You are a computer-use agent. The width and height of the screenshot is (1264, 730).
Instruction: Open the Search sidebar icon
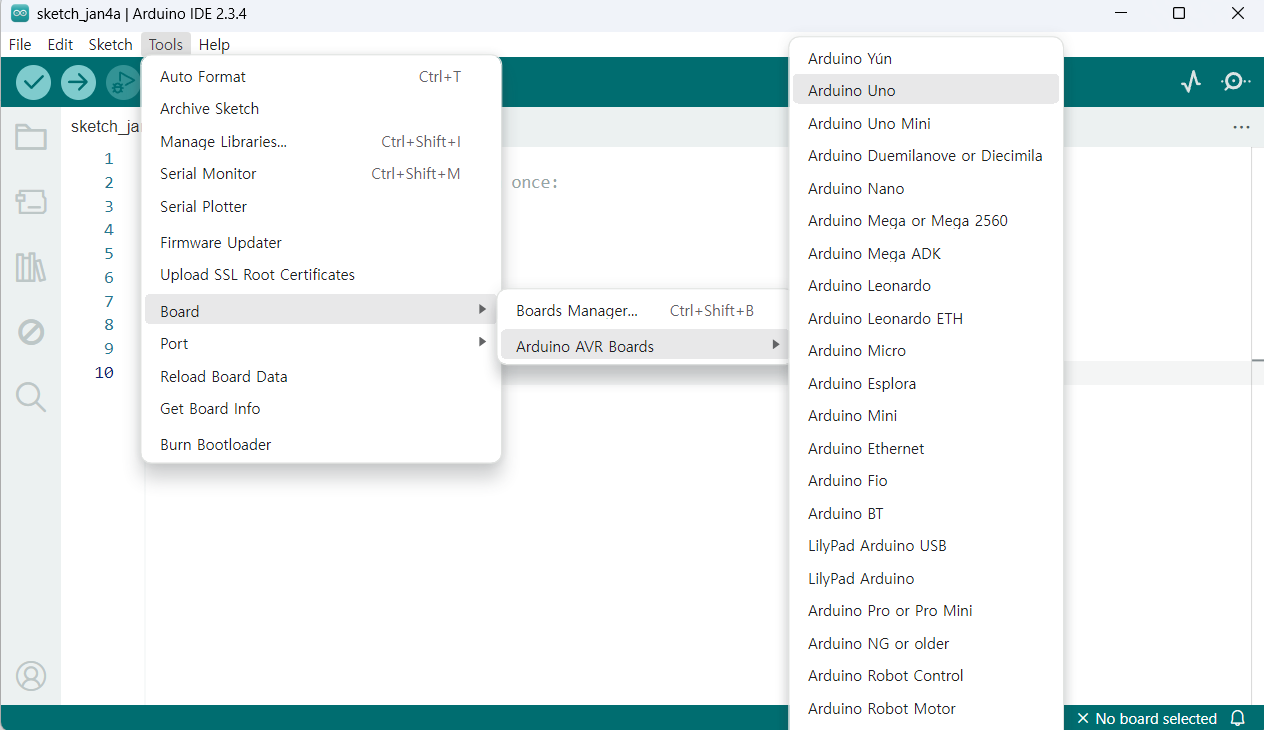31,397
